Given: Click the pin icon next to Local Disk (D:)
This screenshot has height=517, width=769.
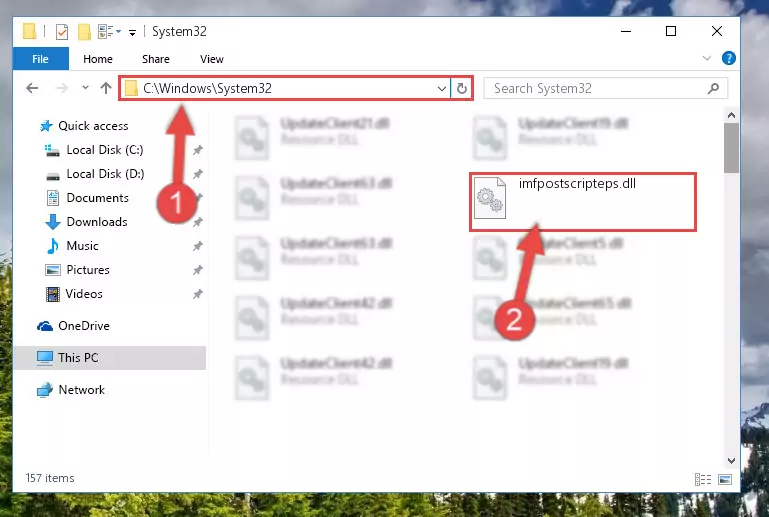Looking at the screenshot, I should (x=198, y=174).
